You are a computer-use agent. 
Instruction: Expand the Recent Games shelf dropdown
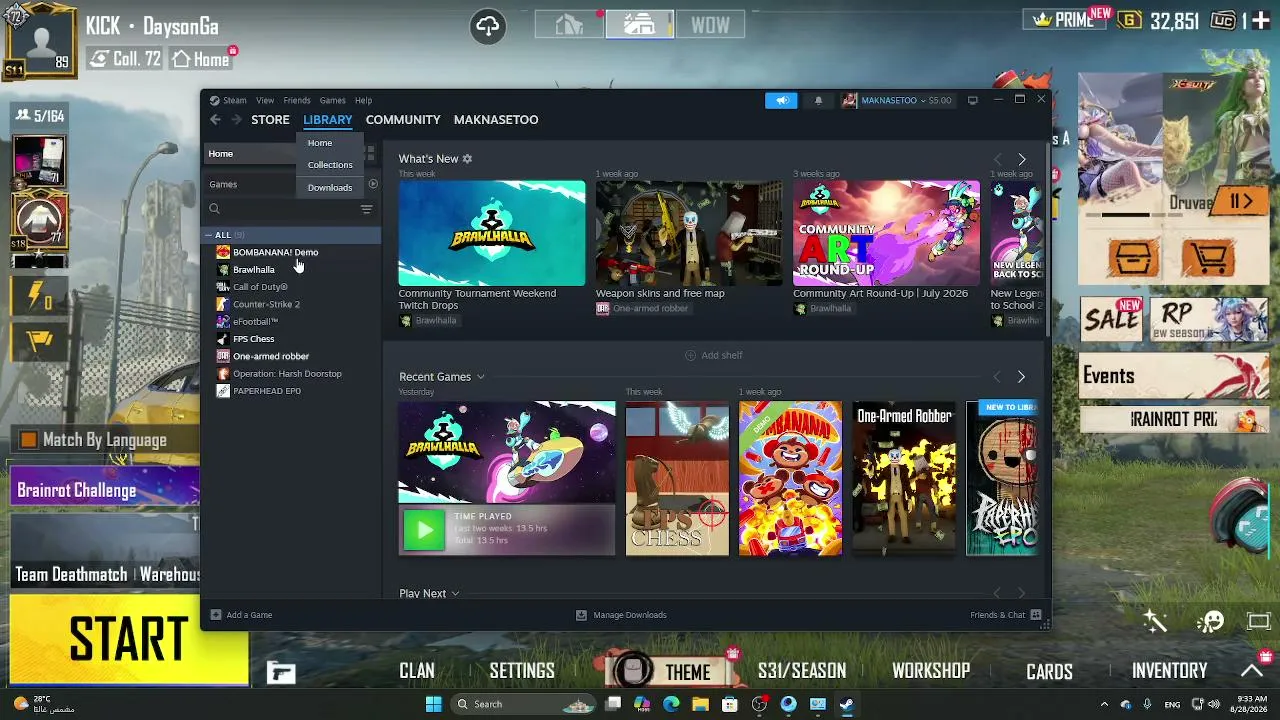(x=481, y=377)
